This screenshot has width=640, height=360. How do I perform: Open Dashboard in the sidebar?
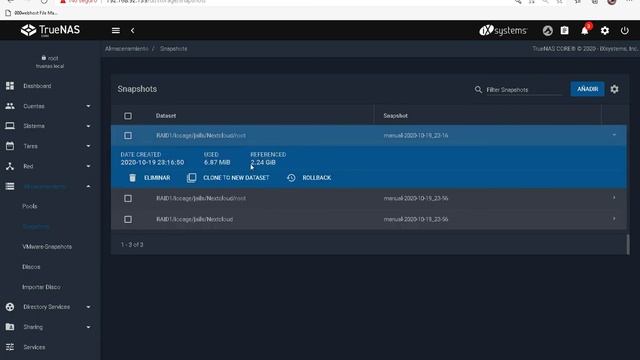pos(37,86)
